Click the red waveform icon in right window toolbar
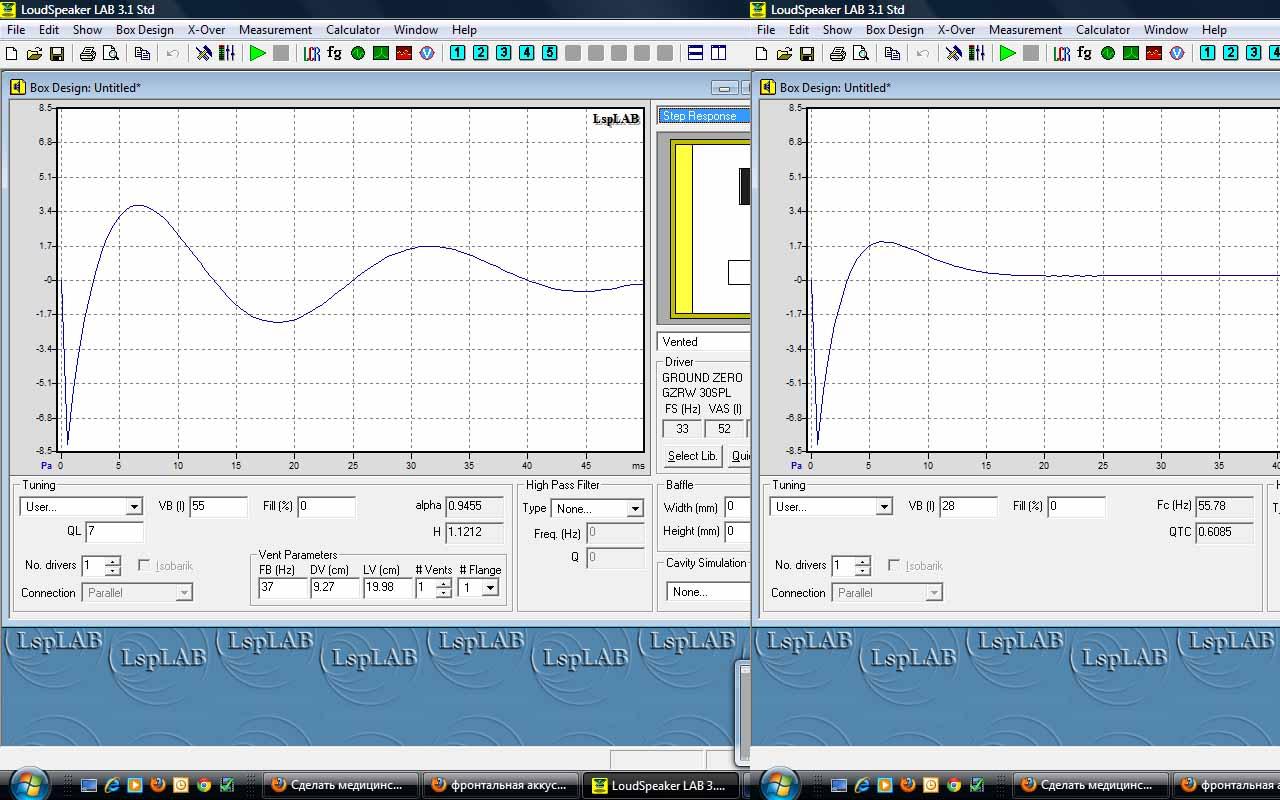This screenshot has width=1280, height=800. pos(1154,53)
